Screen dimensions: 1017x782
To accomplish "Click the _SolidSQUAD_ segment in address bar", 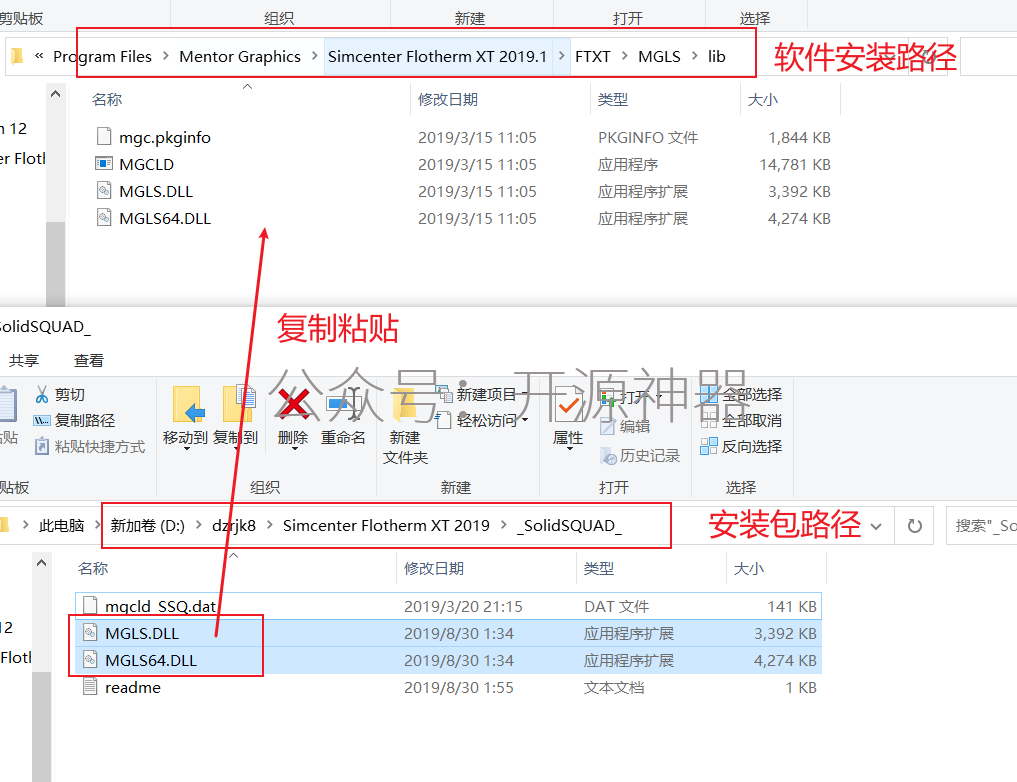I will pyautogui.click(x=569, y=525).
